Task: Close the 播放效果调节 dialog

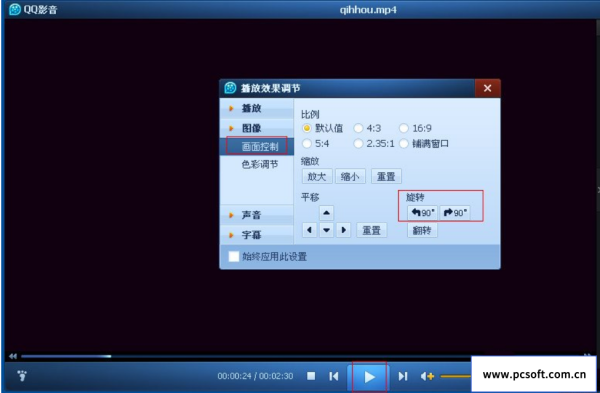Action: pyautogui.click(x=487, y=88)
